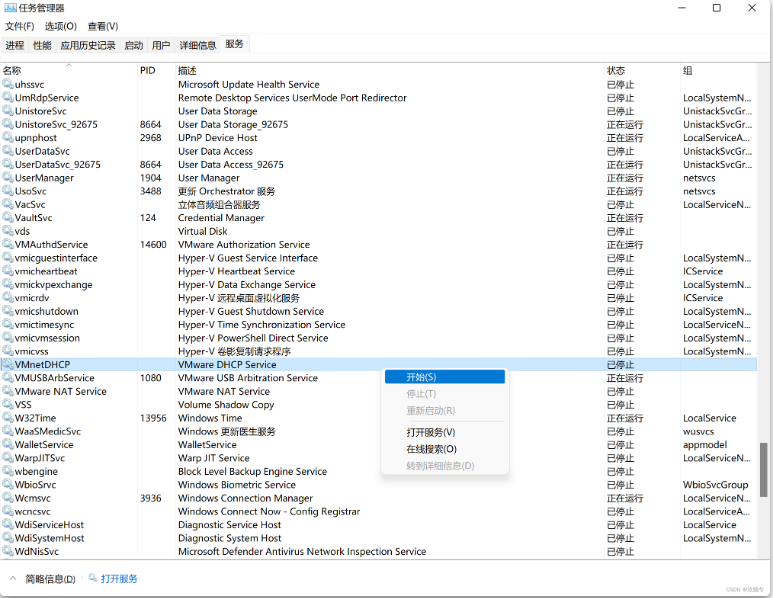Screen dimensions: 773x598
Task: Choose 开始(S) in the context menu
Action: [x=421, y=377]
